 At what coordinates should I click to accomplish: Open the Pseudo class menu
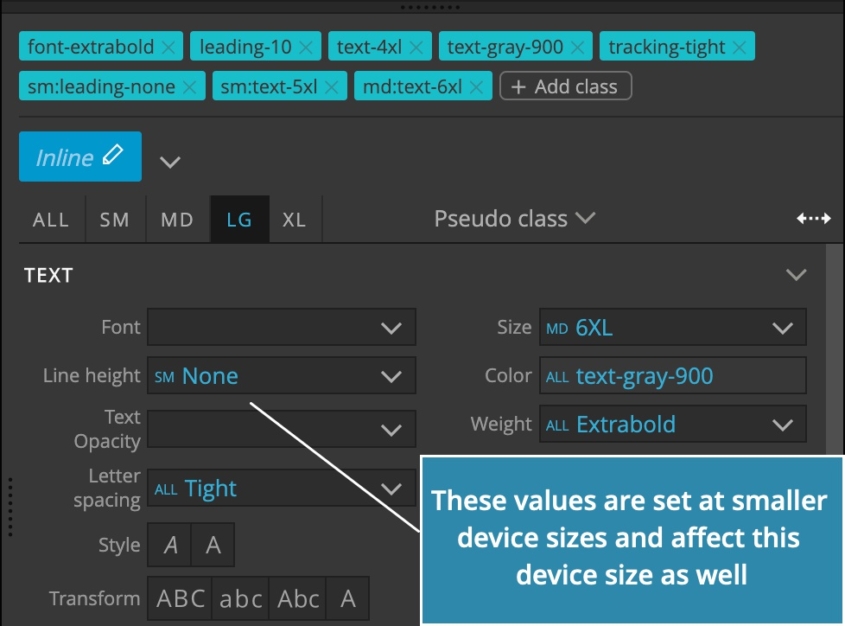513,218
